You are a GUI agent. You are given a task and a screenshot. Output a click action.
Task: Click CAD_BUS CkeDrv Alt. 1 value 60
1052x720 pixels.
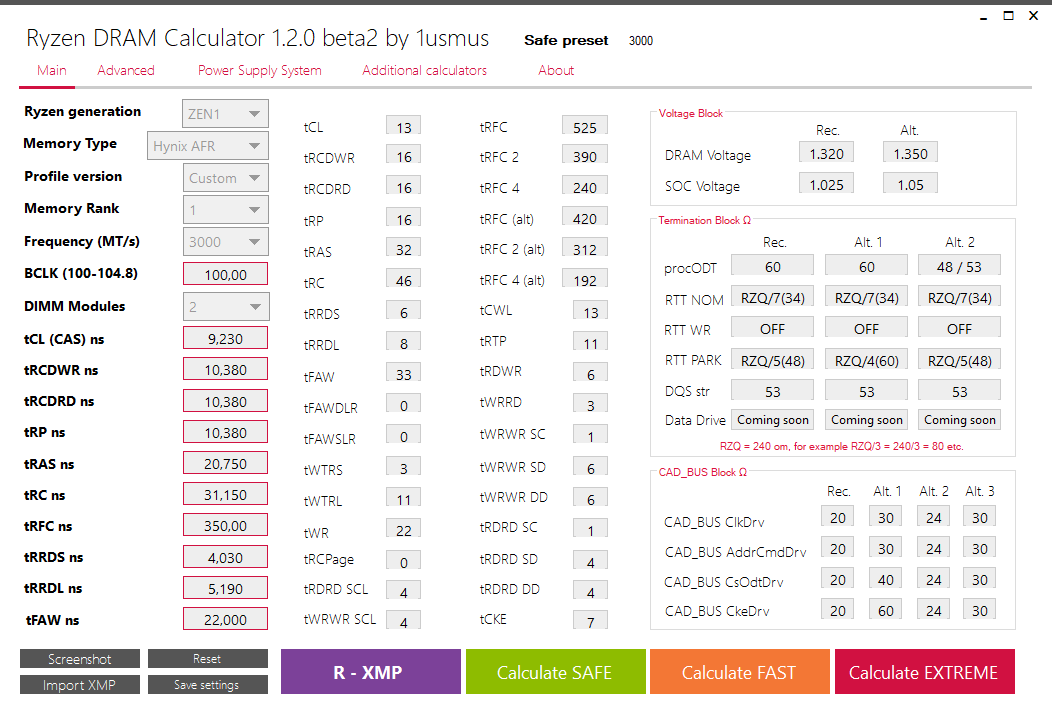click(x=886, y=609)
